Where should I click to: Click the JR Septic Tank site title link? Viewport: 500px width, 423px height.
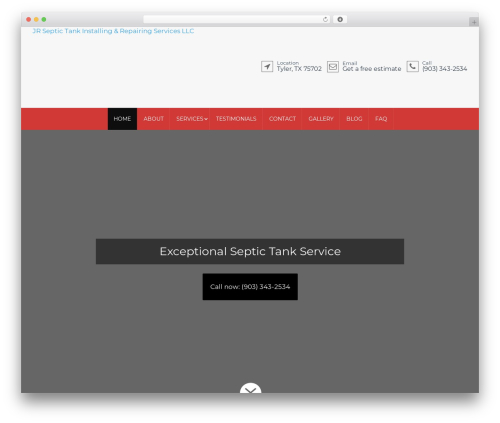pos(113,31)
